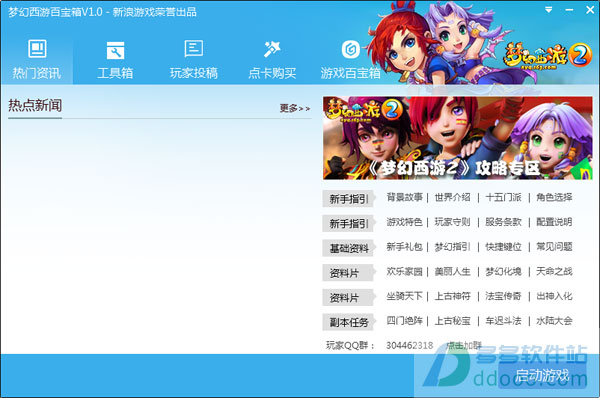This screenshot has height=398, width=600.
Task: Follow the 出神入化 link
Action: tap(554, 296)
